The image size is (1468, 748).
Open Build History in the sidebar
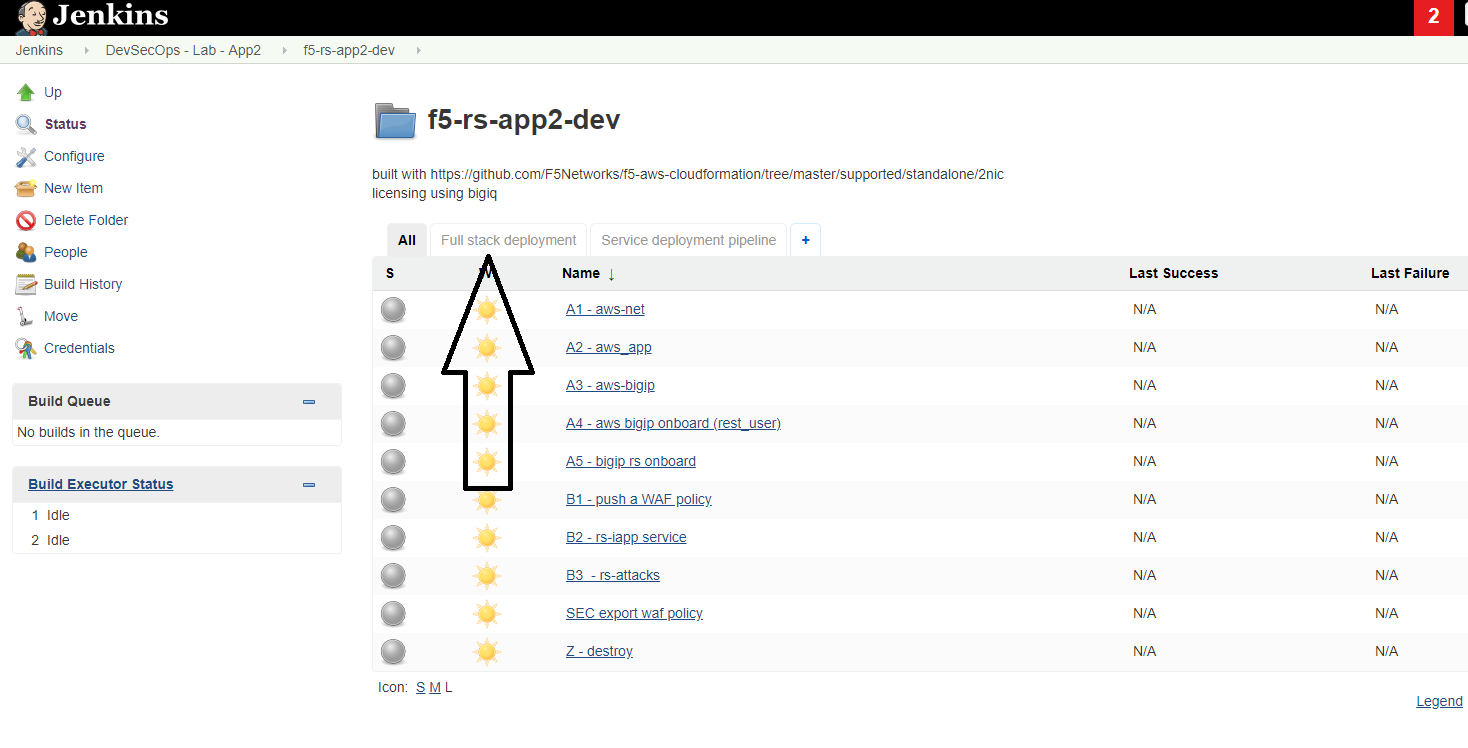coord(83,284)
